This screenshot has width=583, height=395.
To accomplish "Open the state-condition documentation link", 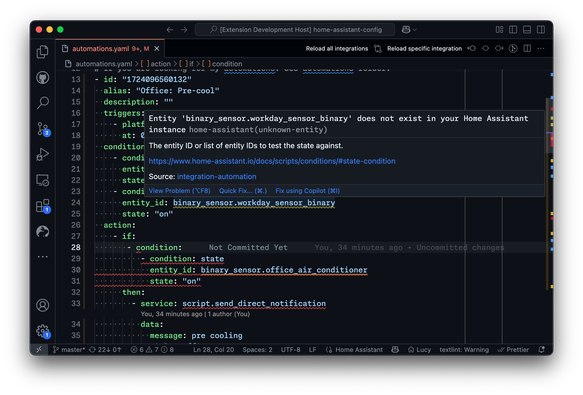I will (x=272, y=161).
